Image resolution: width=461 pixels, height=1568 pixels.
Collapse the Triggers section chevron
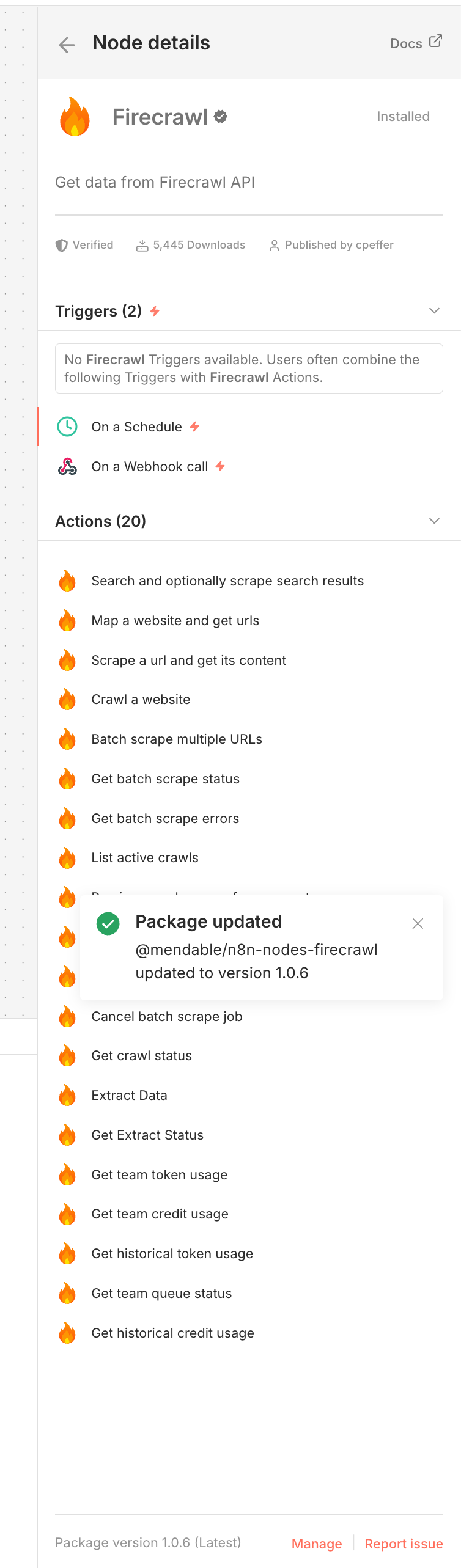click(434, 310)
